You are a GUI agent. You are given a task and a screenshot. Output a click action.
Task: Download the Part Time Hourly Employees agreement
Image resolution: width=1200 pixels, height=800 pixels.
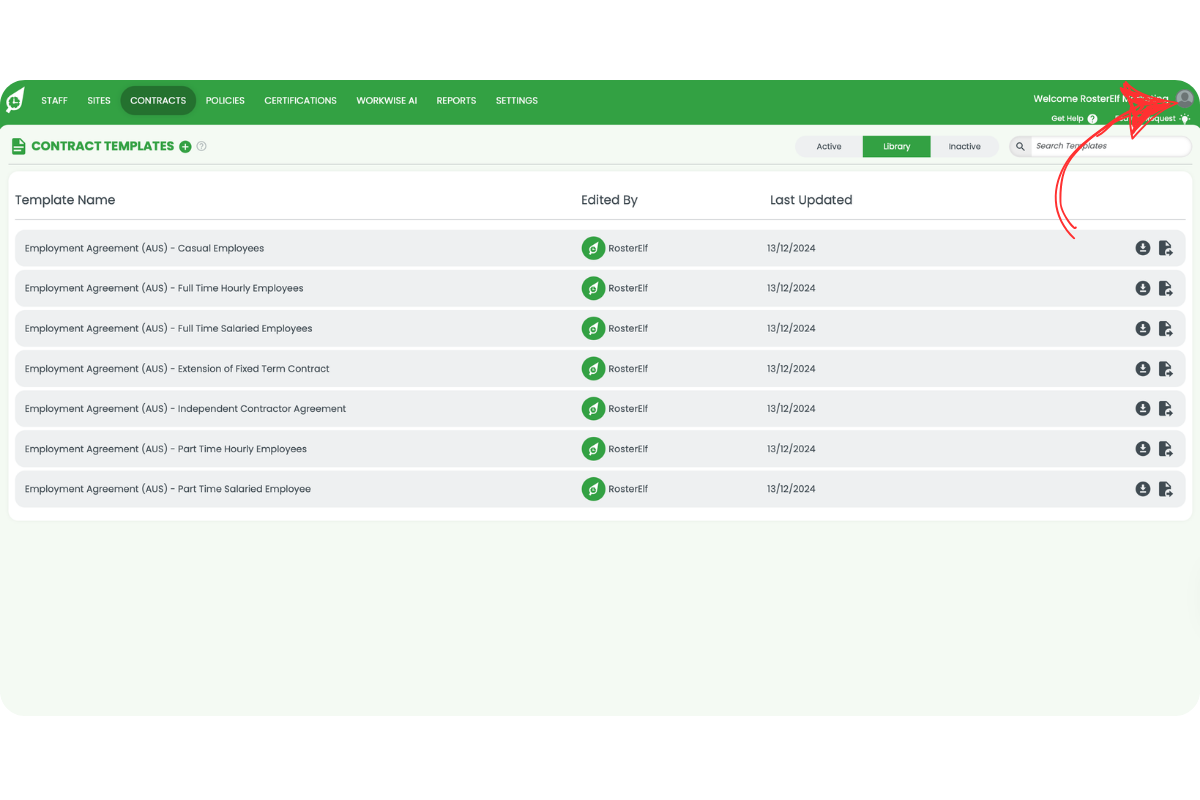pos(1143,449)
